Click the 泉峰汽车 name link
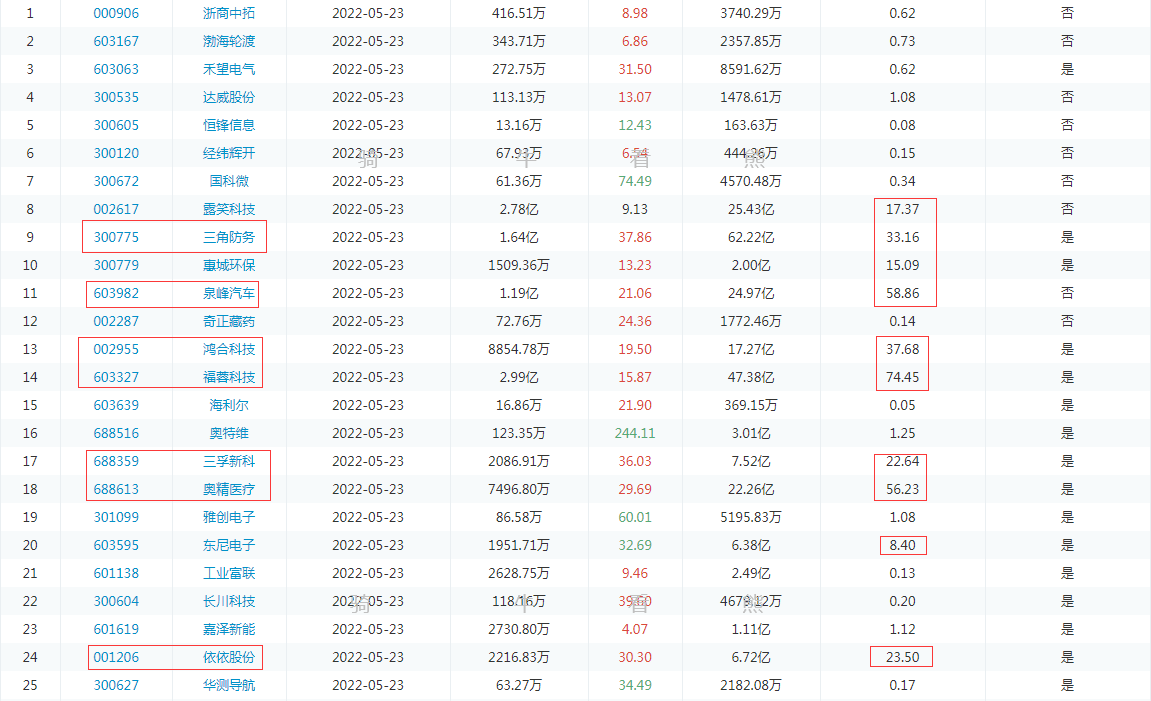 [229, 293]
